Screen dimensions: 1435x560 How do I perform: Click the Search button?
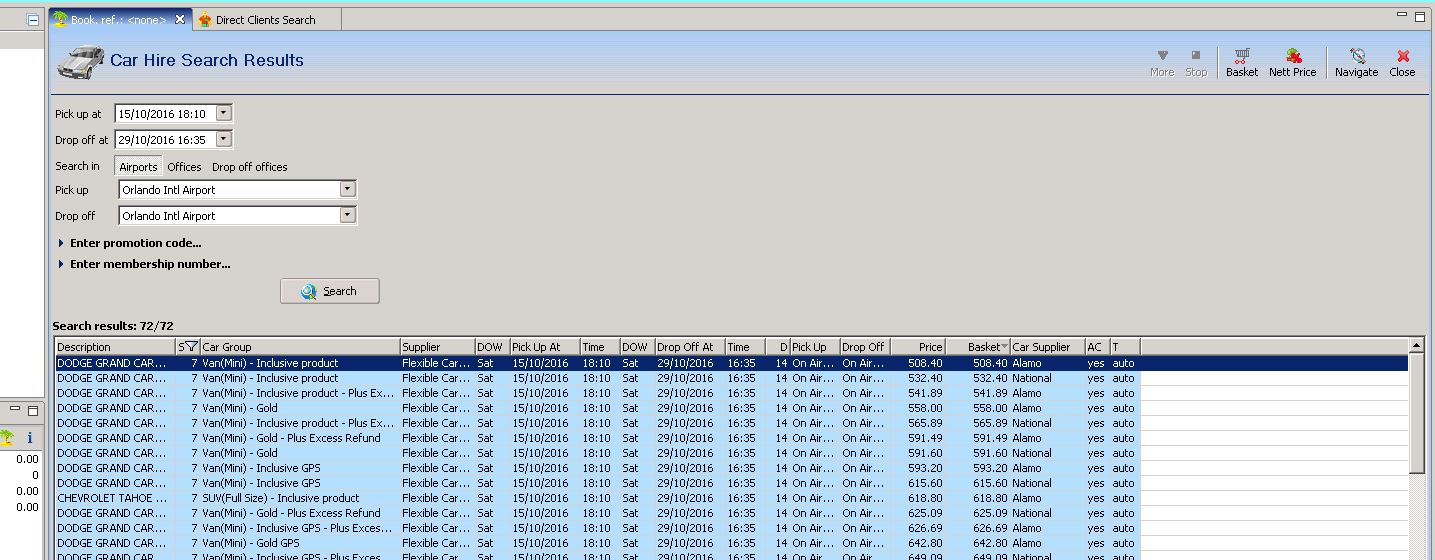tap(330, 291)
